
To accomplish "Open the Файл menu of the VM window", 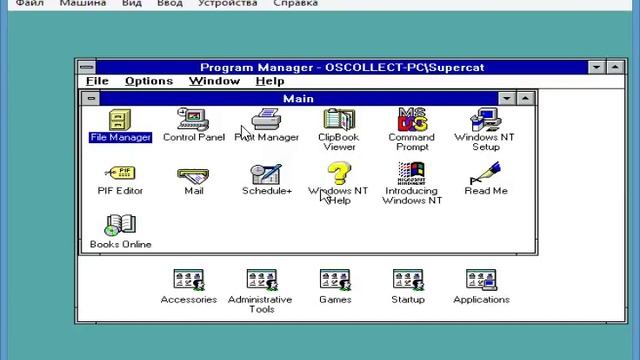I will (x=30, y=3).
